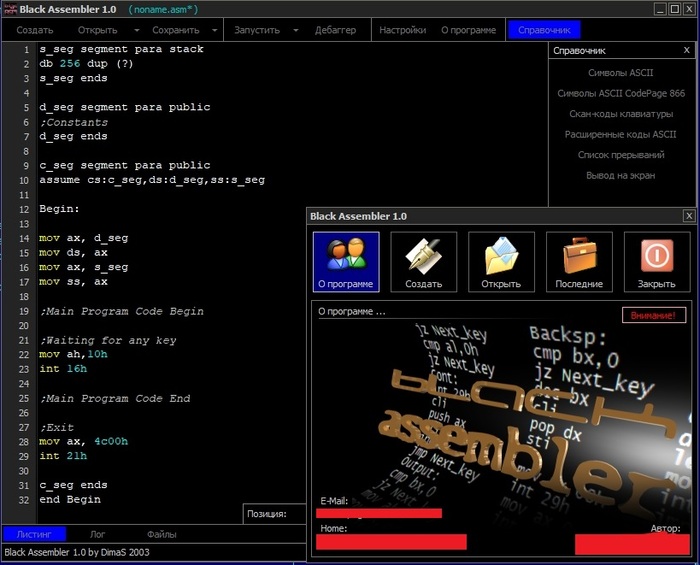
Task: Click Создать in the main toolbar
Action: (x=35, y=30)
